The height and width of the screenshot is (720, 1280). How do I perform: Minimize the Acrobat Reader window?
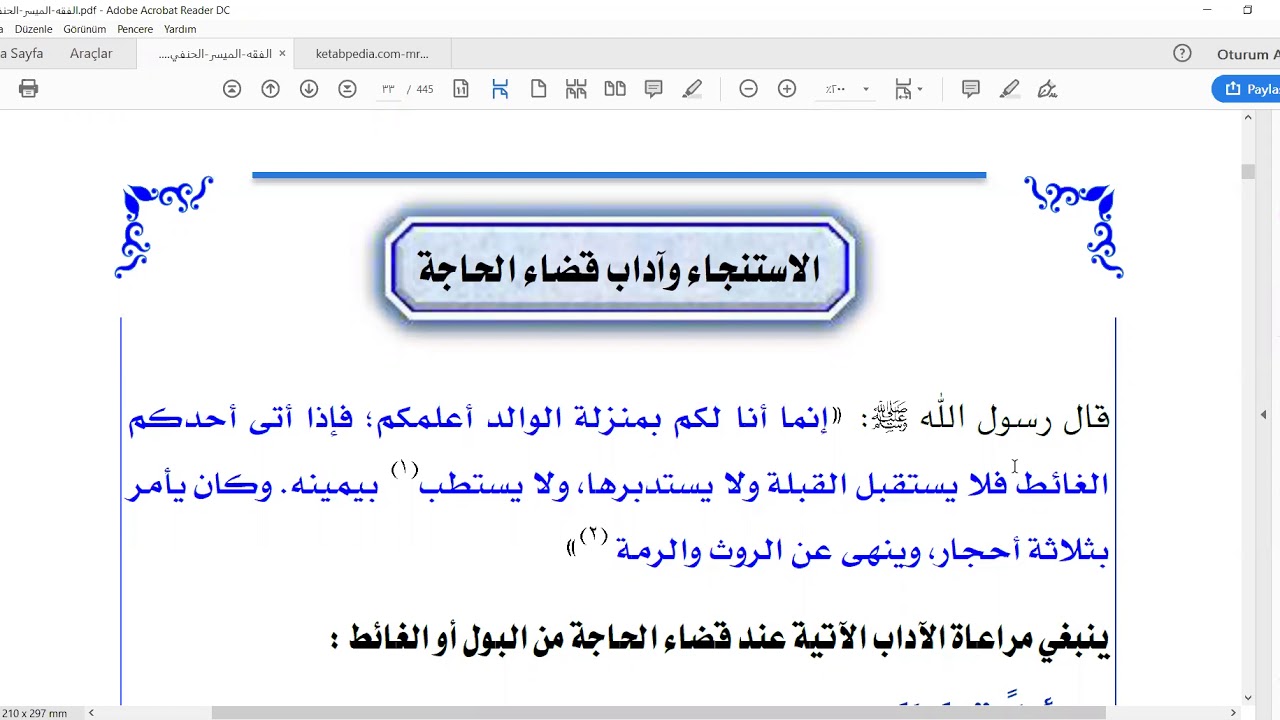[x=1207, y=10]
